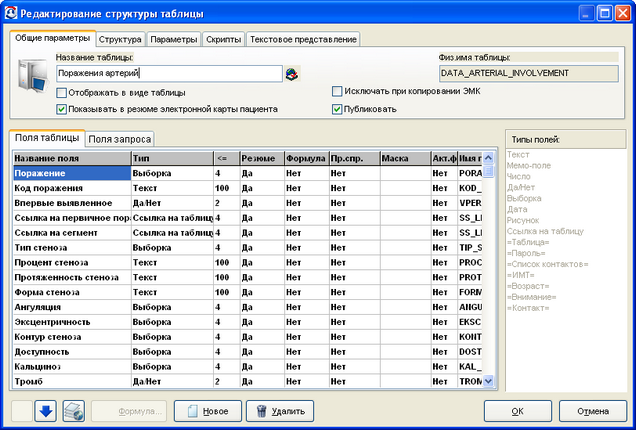Click the table scrollbar down arrow
The width and height of the screenshot is (636, 430).
(x=488, y=381)
